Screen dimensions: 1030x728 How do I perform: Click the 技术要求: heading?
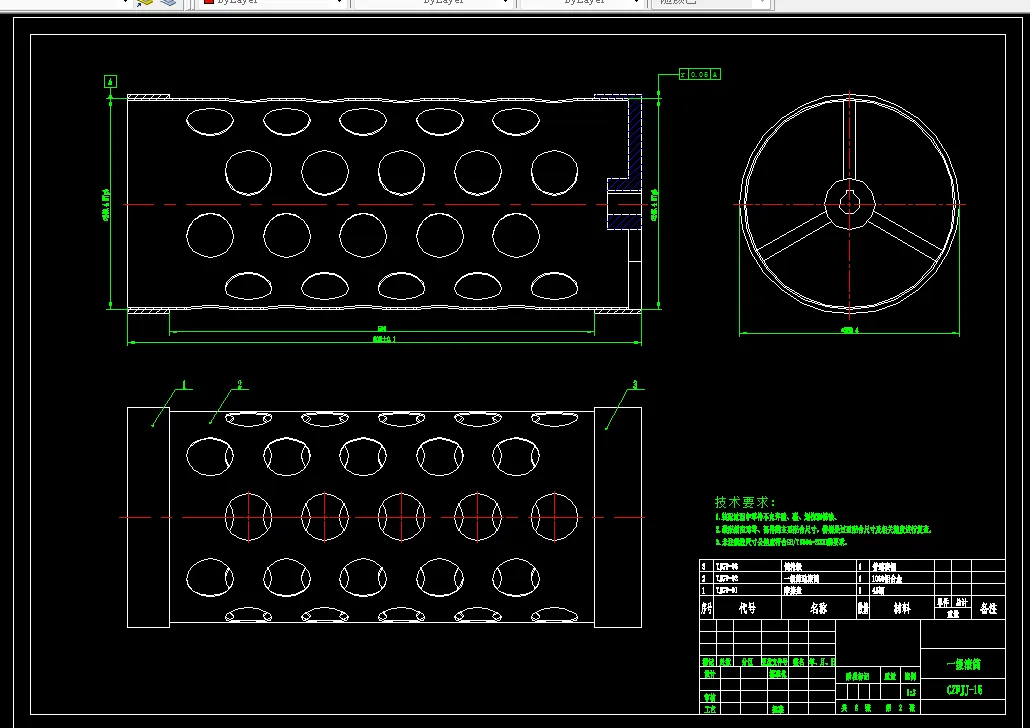pos(745,502)
